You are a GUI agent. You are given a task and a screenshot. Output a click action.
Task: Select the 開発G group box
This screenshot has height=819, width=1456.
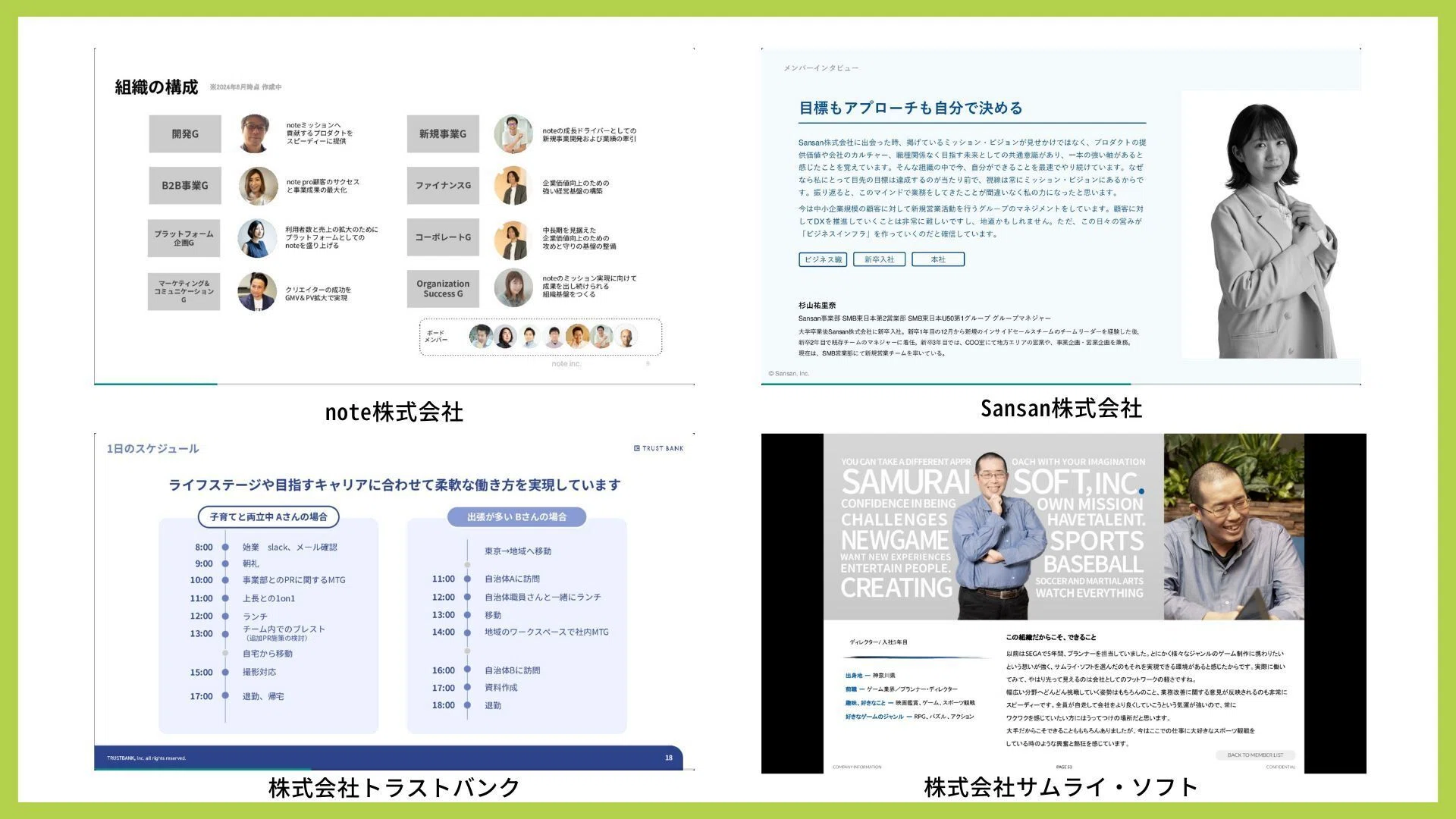tap(185, 134)
